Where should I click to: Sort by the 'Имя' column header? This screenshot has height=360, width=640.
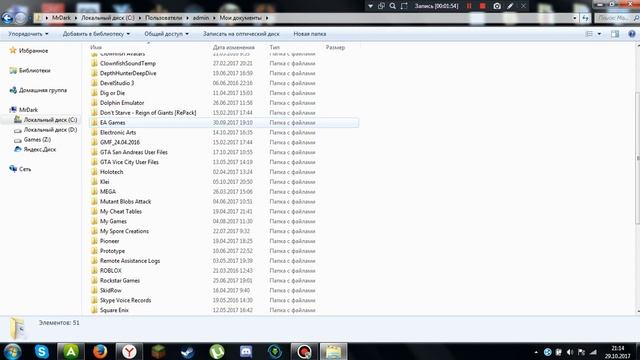click(96, 47)
